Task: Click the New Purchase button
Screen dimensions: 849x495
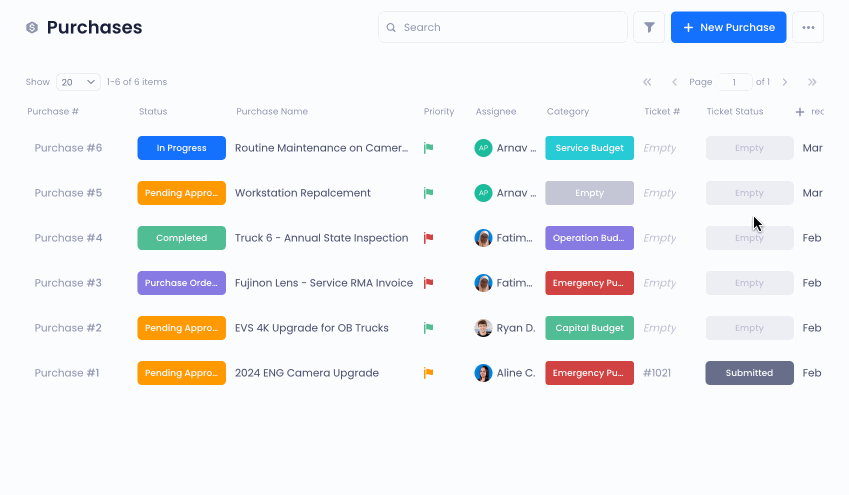Action: tap(728, 27)
